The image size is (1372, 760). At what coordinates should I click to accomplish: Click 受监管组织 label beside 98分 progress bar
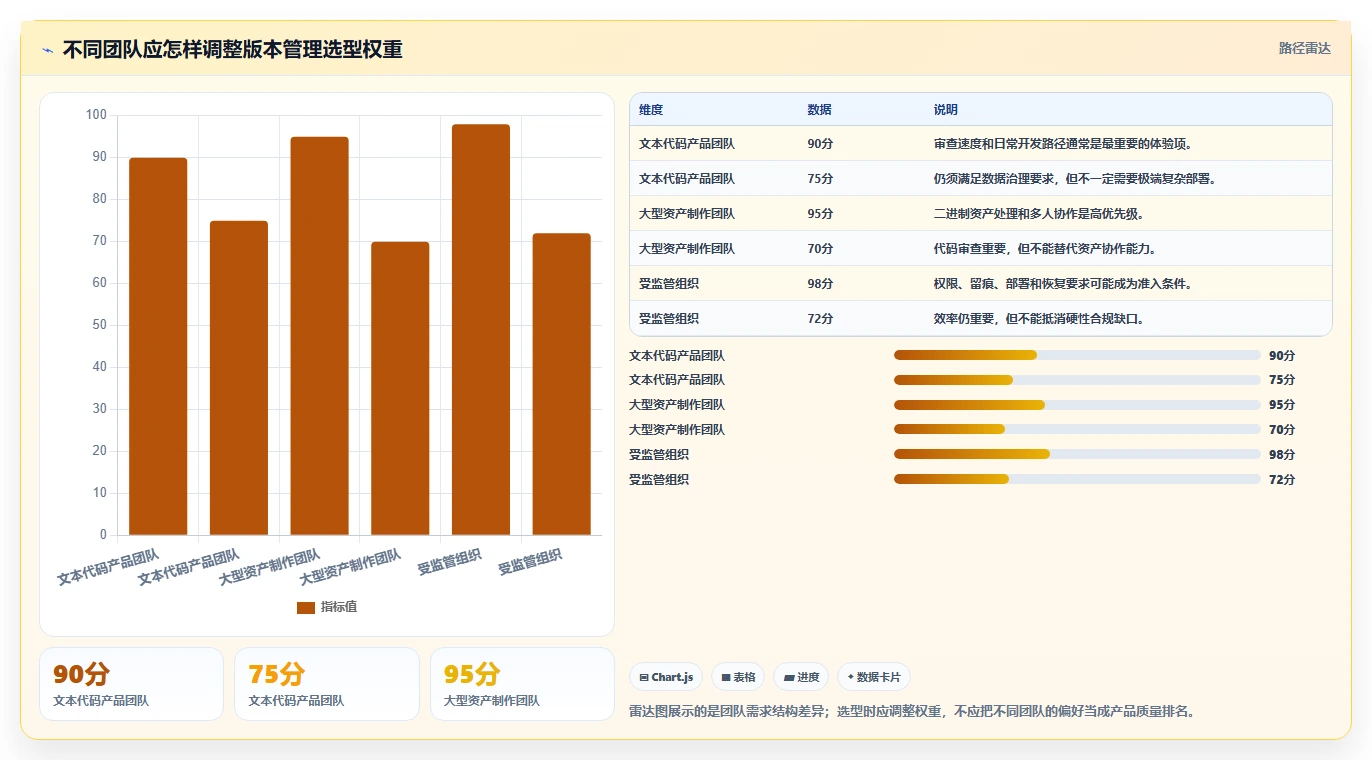pyautogui.click(x=659, y=455)
